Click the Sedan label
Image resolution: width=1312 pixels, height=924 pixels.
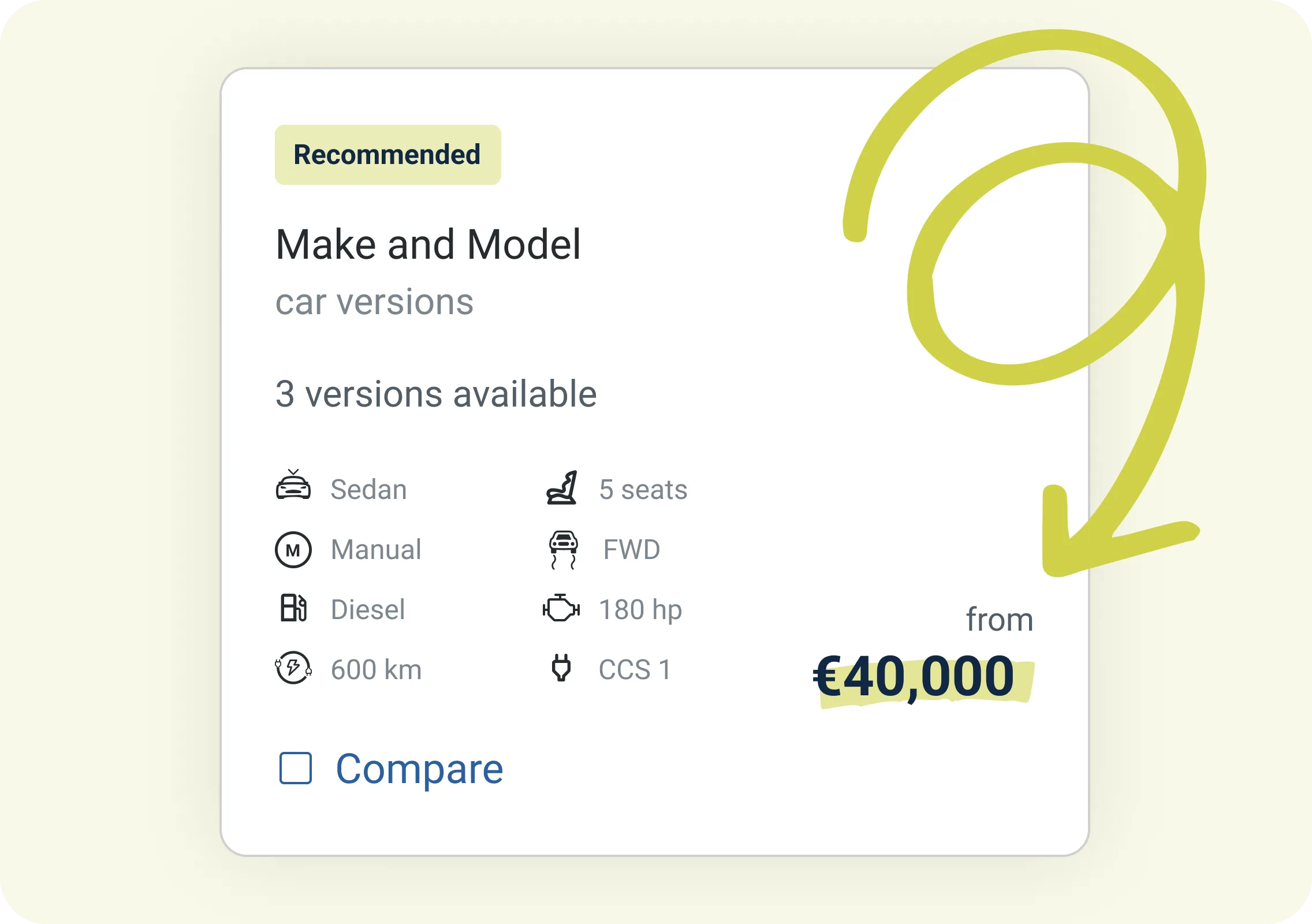point(369,490)
